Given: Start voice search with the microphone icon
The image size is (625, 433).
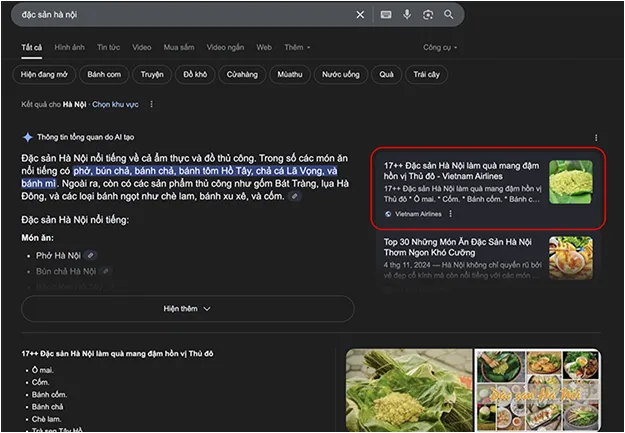Looking at the screenshot, I should pos(407,15).
